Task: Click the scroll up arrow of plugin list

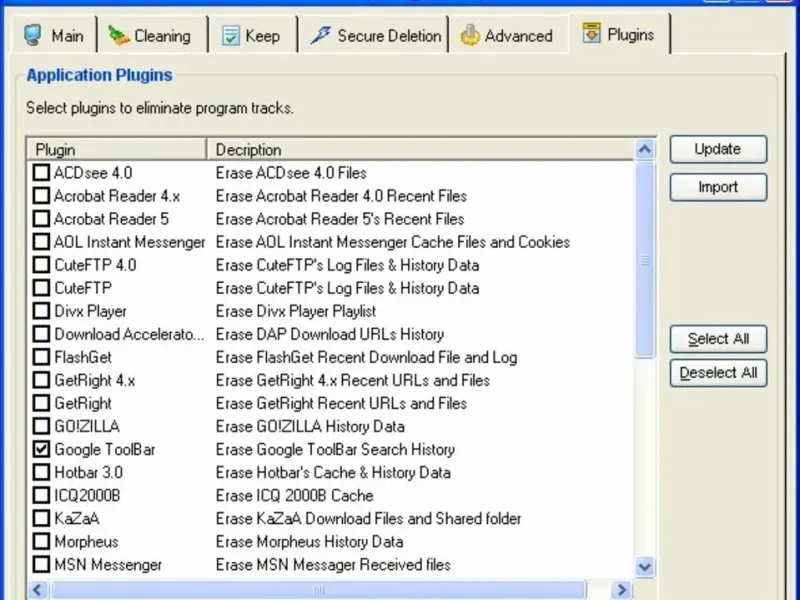Action: [645, 149]
